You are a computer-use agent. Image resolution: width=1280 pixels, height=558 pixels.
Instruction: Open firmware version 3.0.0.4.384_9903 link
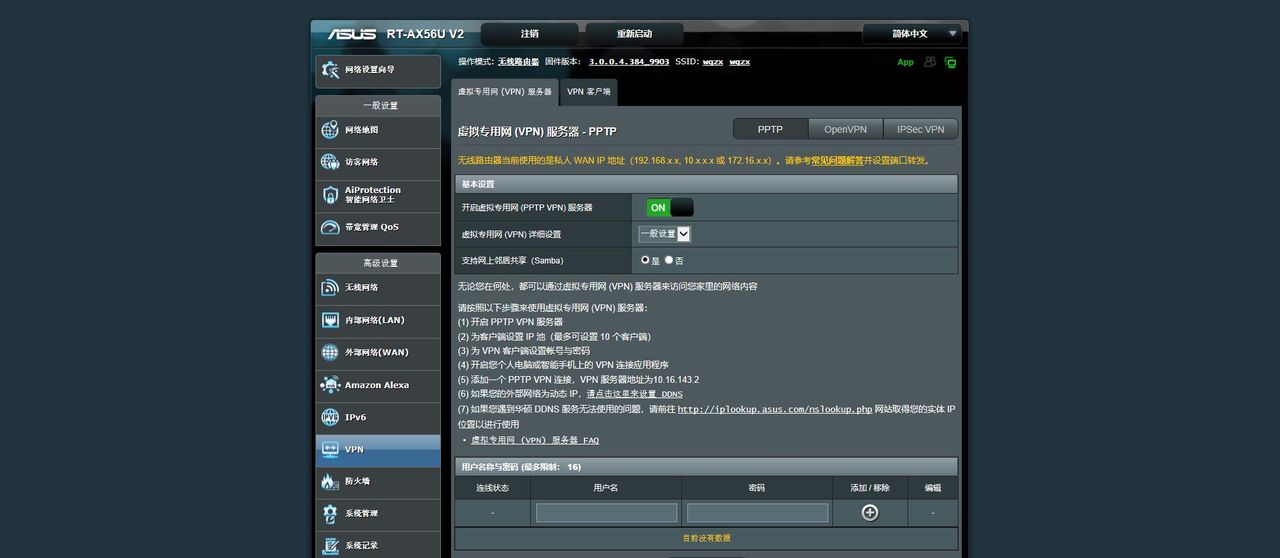click(x=629, y=62)
